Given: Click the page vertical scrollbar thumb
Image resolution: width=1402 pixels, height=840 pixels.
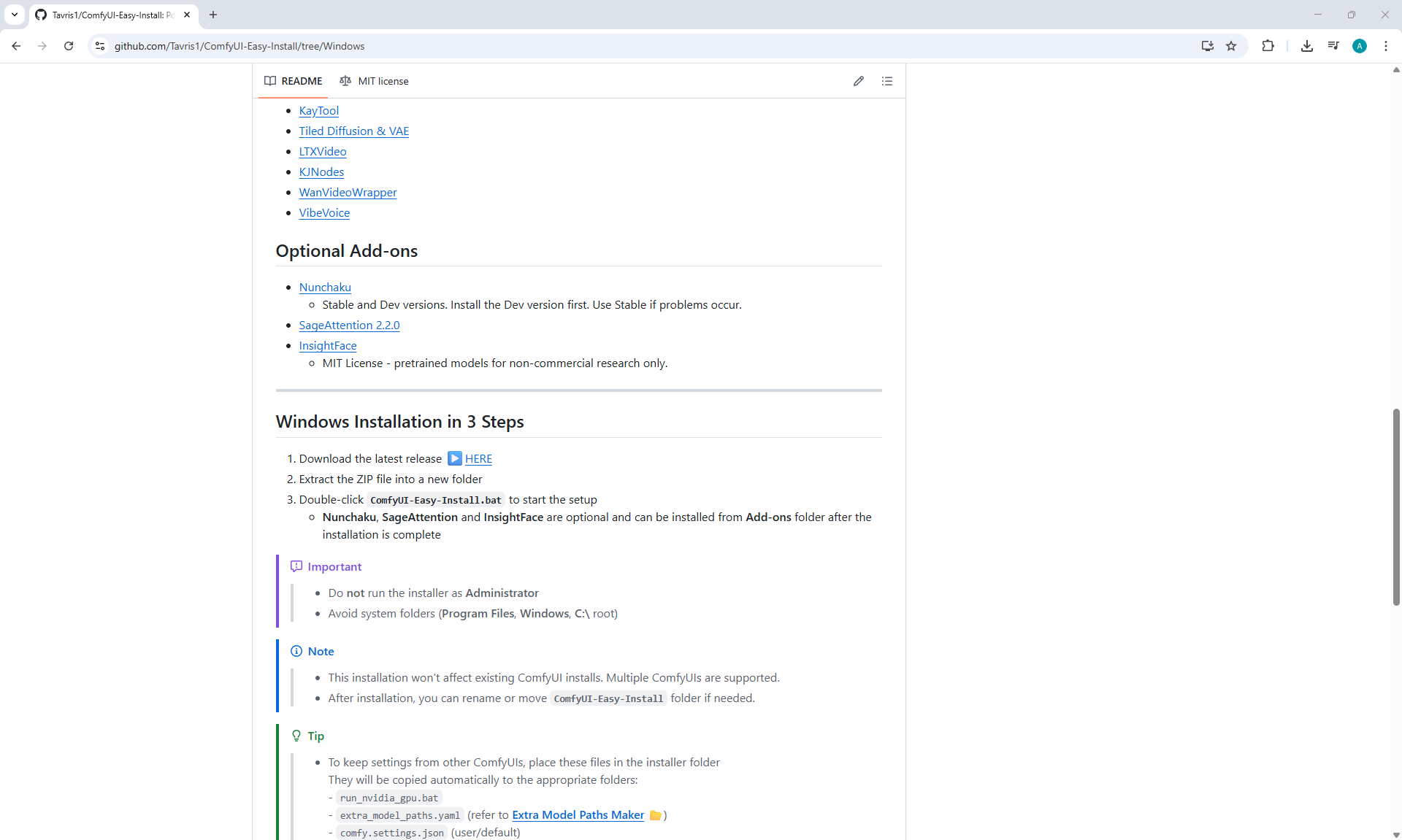Looking at the screenshot, I should [1395, 506].
